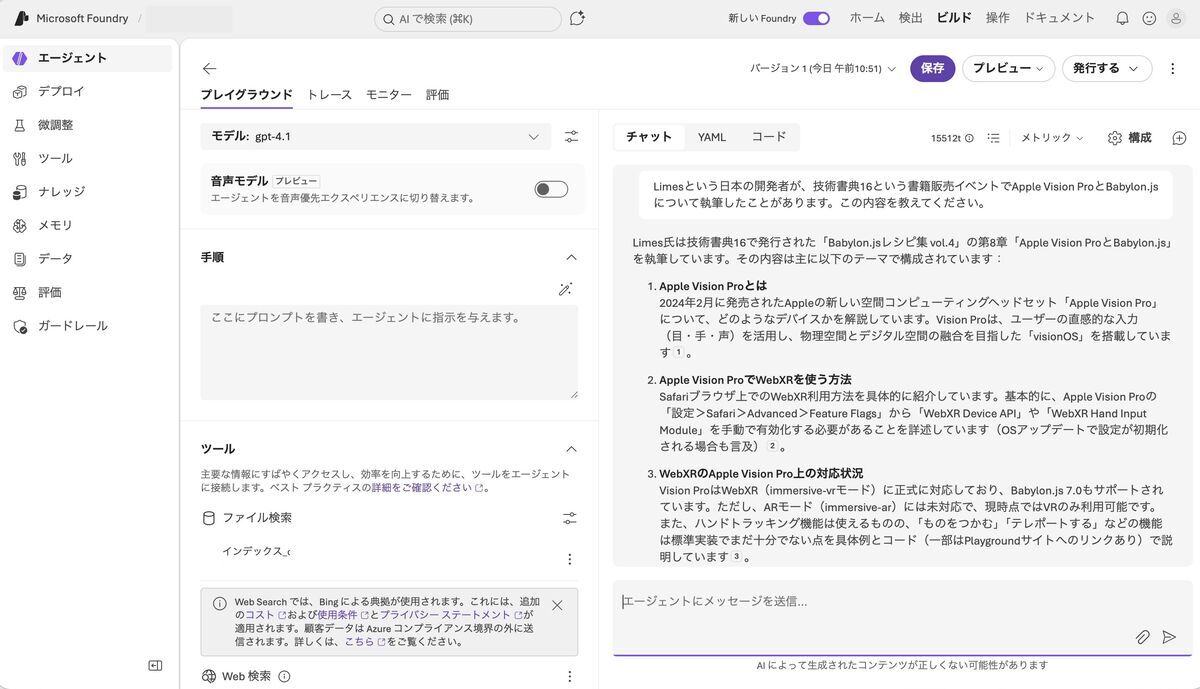Viewport: 1200px width, 689px height.
Task: Open the プレビュー dropdown button
Action: click(x=1008, y=68)
